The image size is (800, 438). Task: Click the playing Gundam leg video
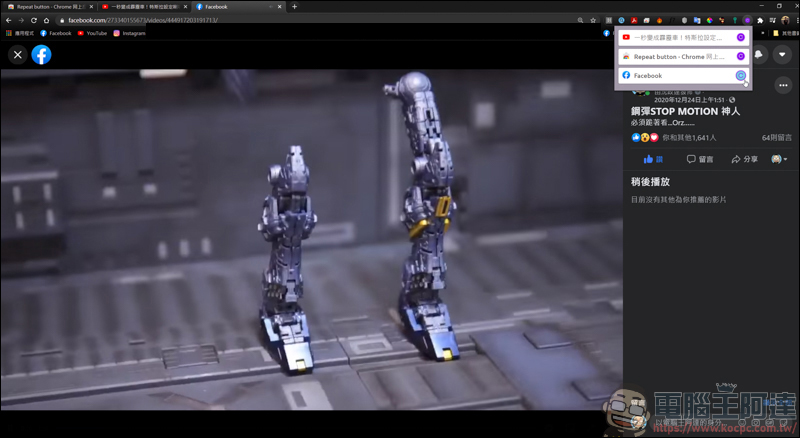tap(311, 239)
